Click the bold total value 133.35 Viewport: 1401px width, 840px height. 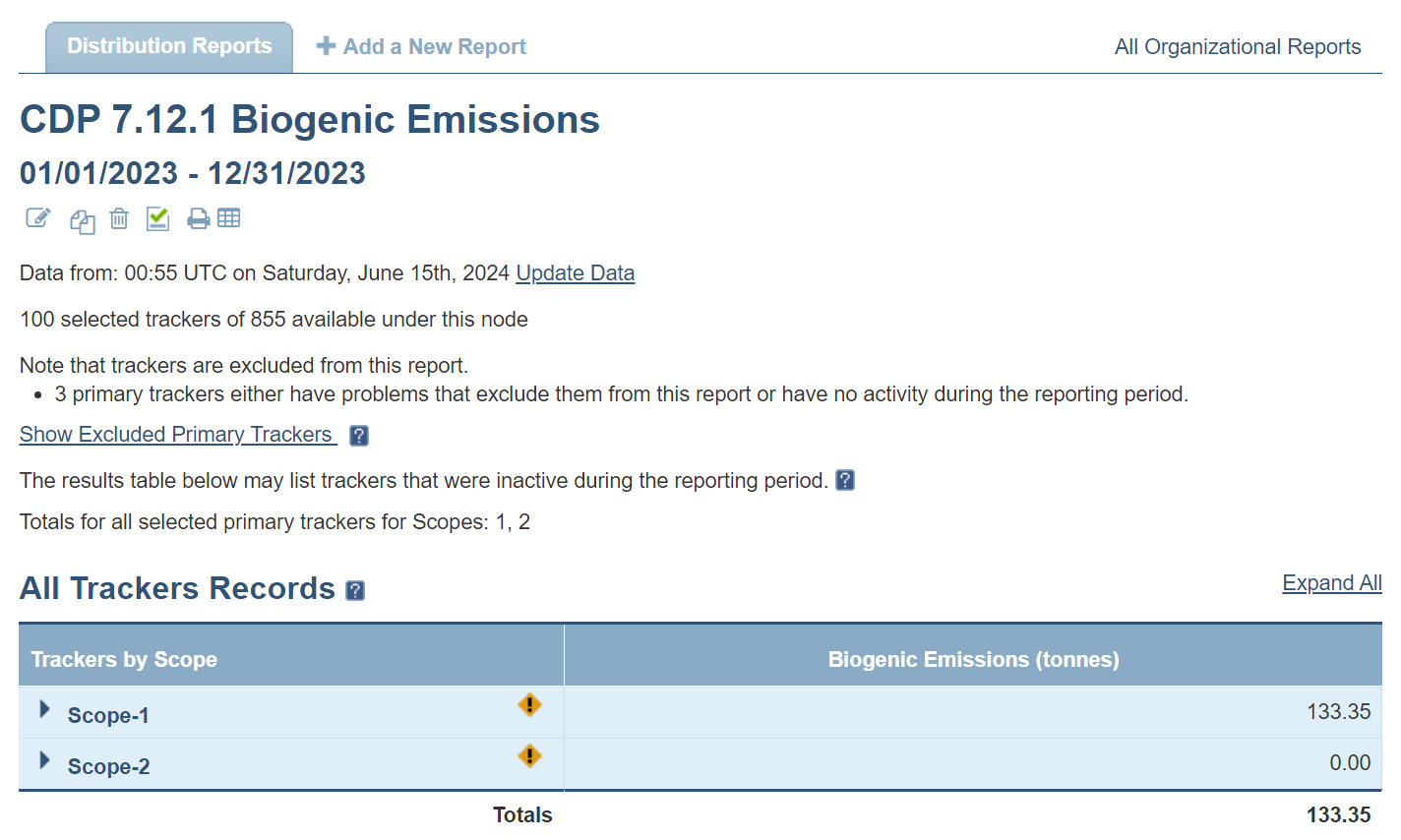(x=1339, y=815)
